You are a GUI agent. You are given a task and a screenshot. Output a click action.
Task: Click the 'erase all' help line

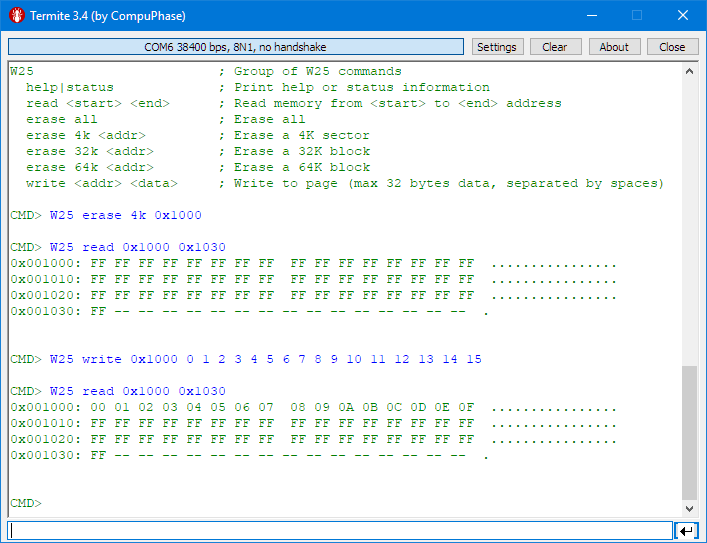(62, 119)
